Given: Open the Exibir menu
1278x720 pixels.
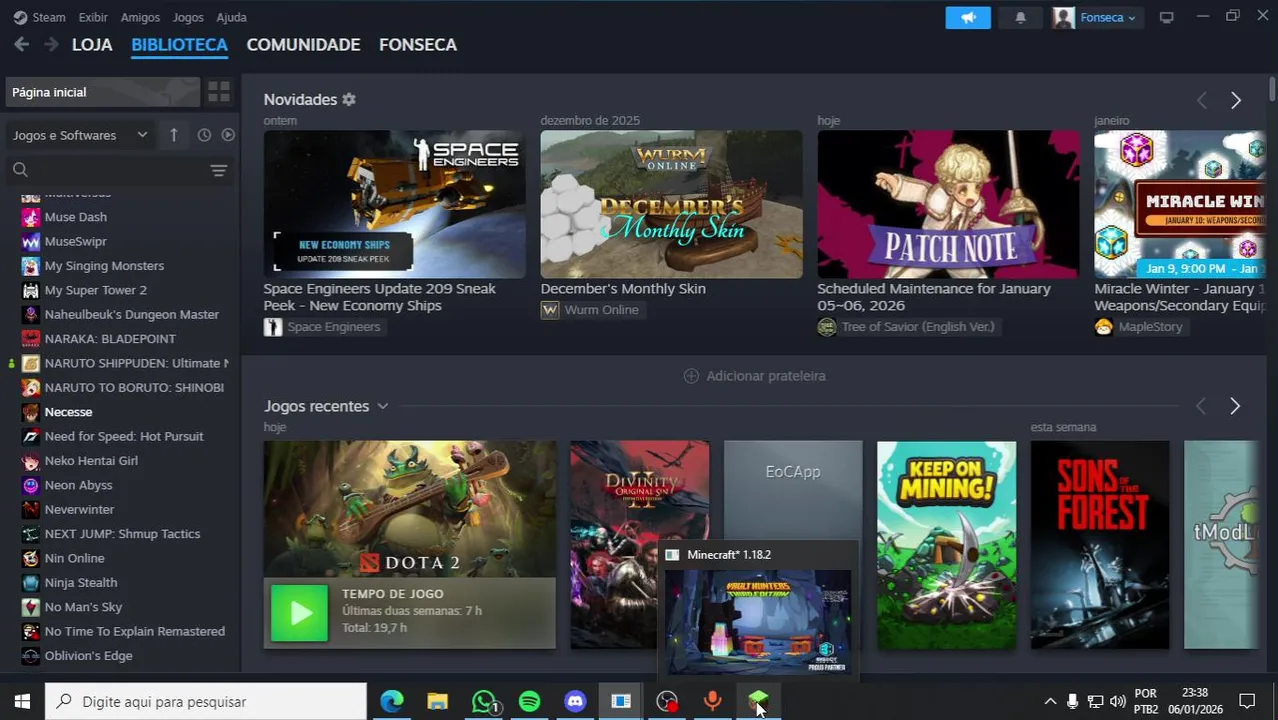Looking at the screenshot, I should pos(93,17).
